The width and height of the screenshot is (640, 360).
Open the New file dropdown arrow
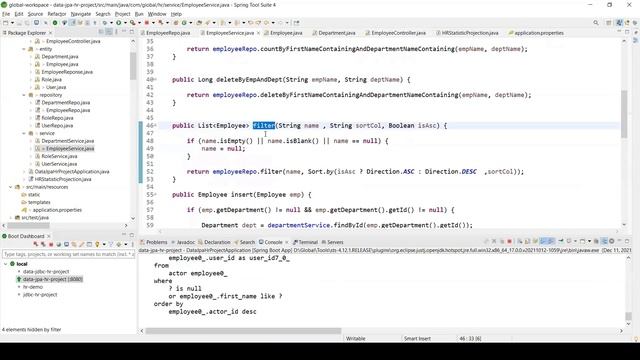(12, 23)
